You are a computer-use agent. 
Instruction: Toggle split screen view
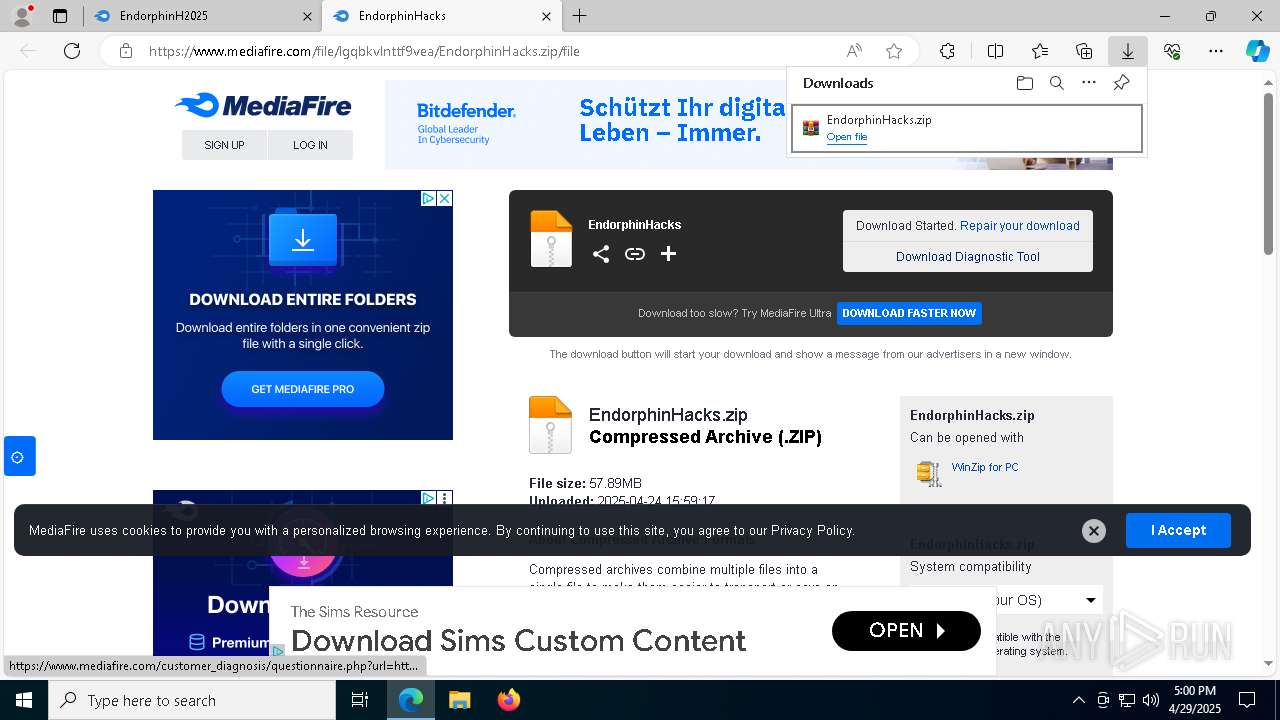(x=995, y=51)
